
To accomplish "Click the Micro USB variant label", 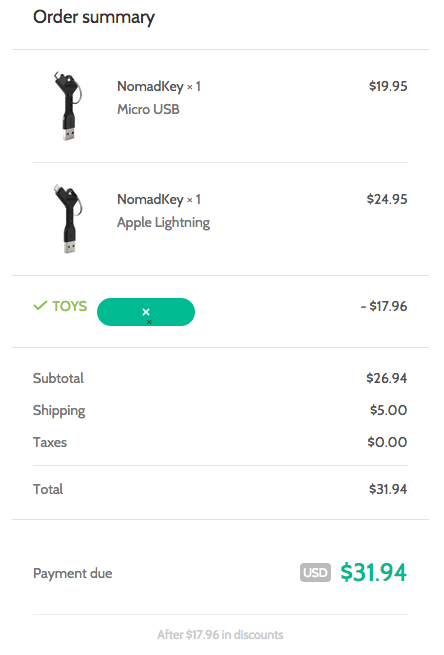I will (148, 109).
